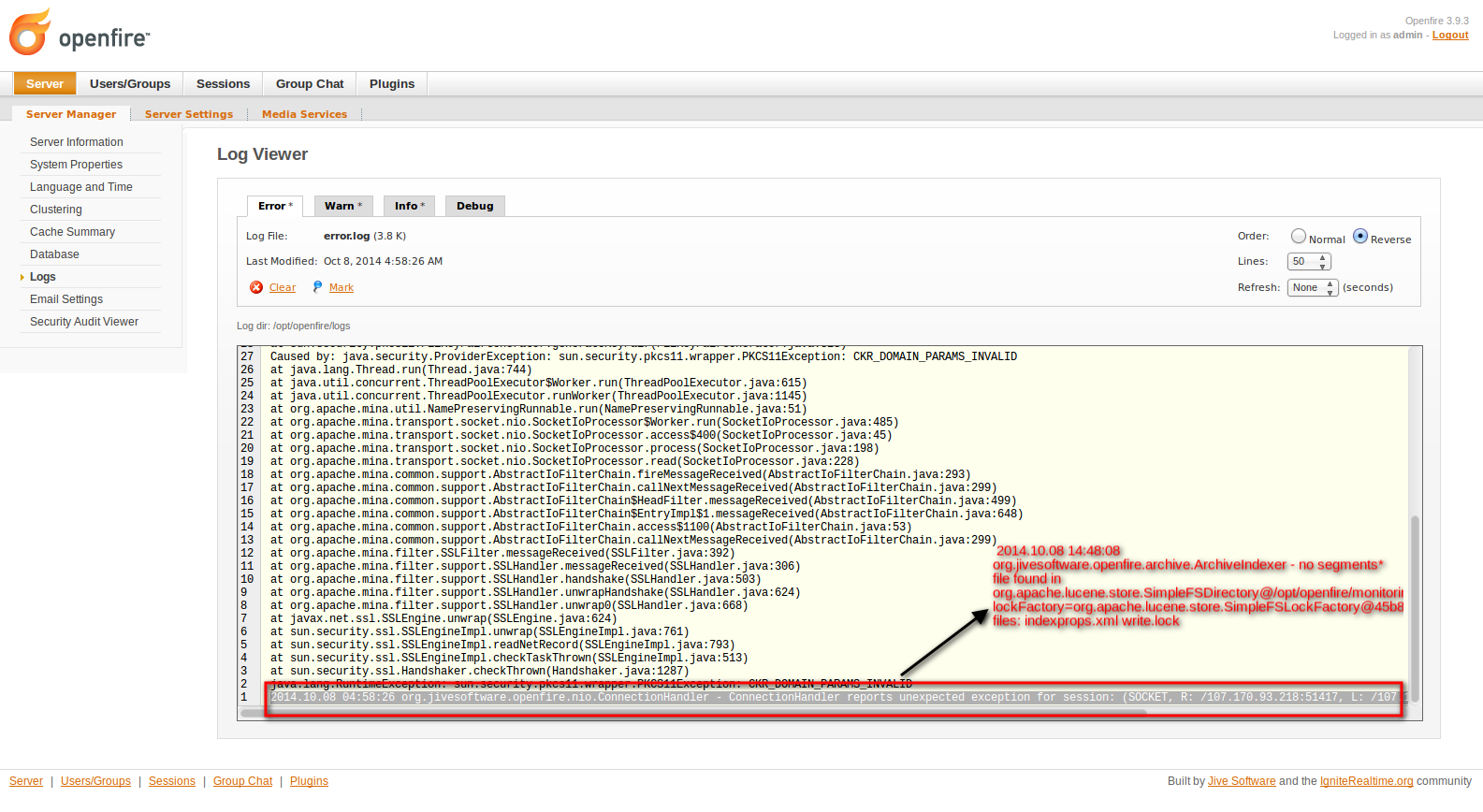The height and width of the screenshot is (812, 1483).
Task: Click the footer Users/Groups link
Action: pyautogui.click(x=95, y=781)
